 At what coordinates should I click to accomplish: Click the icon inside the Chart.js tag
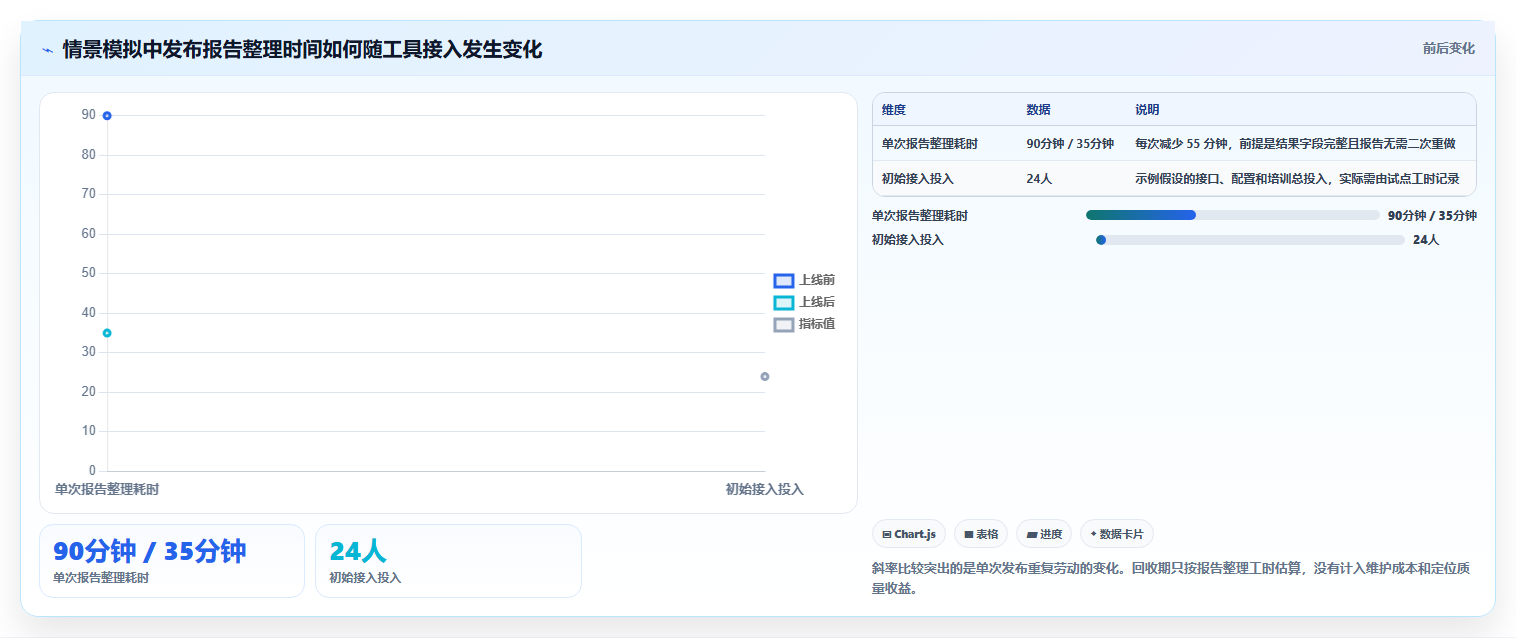[887, 535]
